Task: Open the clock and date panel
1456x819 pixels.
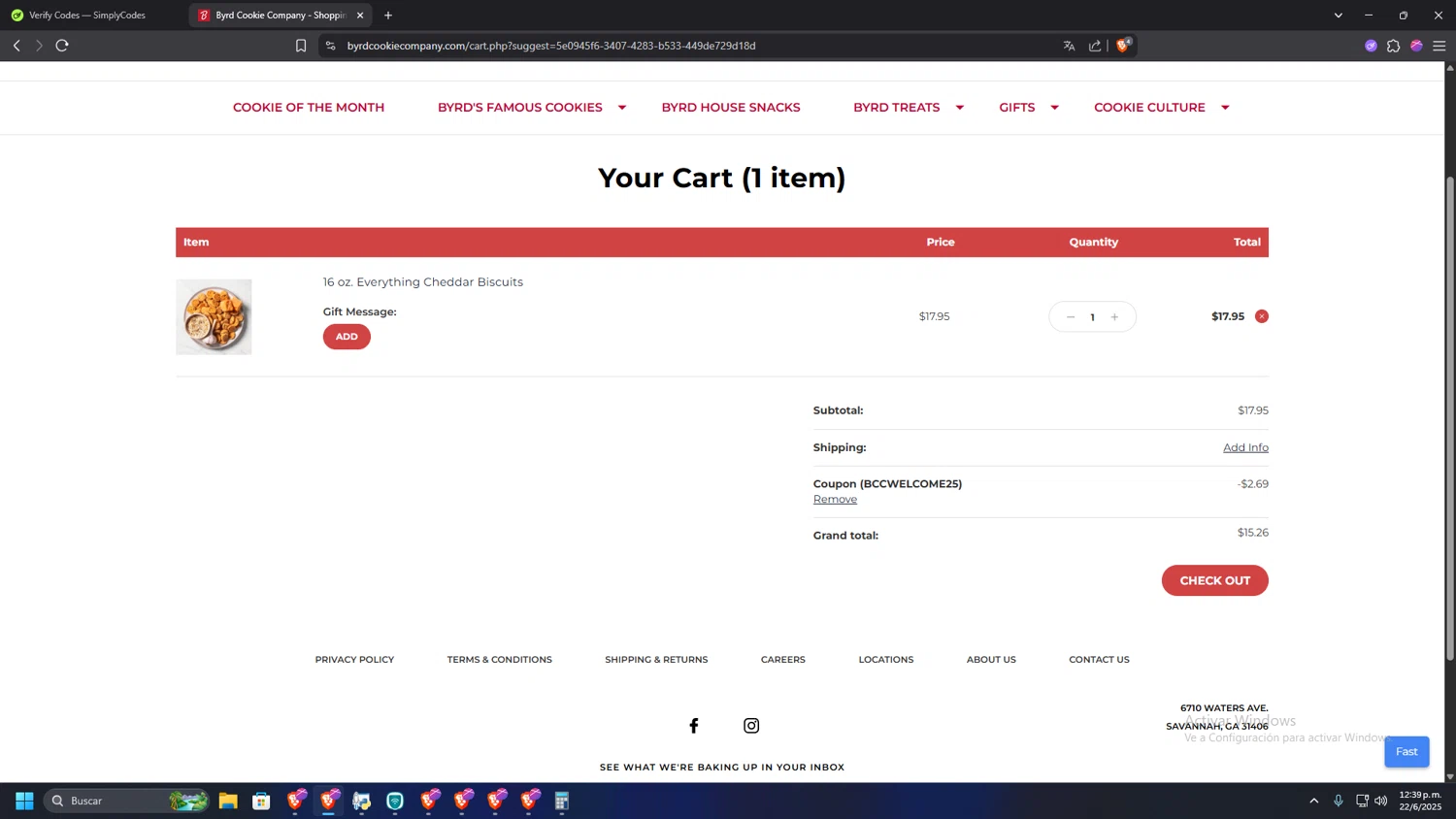Action: pos(1420,801)
